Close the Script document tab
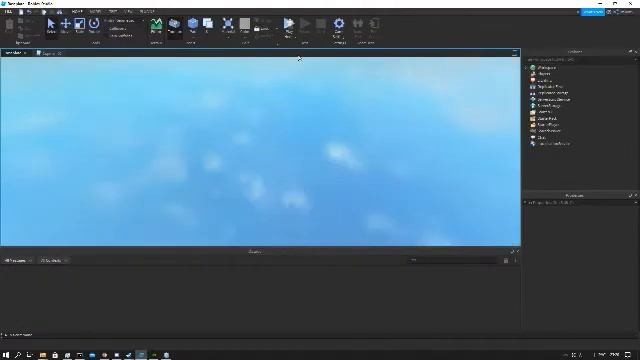Viewport: 640px width, 360px height. [60, 53]
